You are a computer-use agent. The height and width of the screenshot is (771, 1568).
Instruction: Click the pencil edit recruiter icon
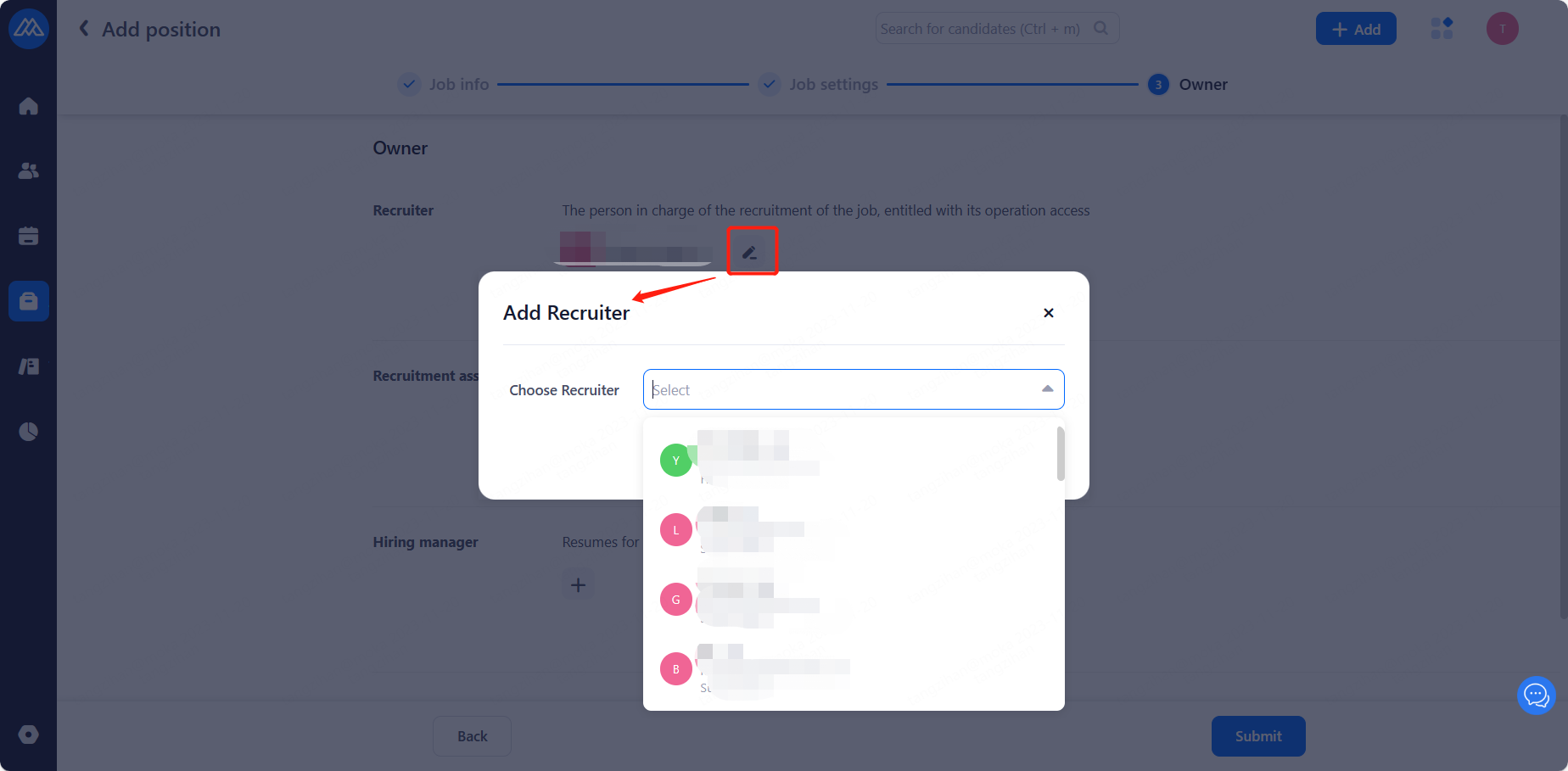point(750,253)
